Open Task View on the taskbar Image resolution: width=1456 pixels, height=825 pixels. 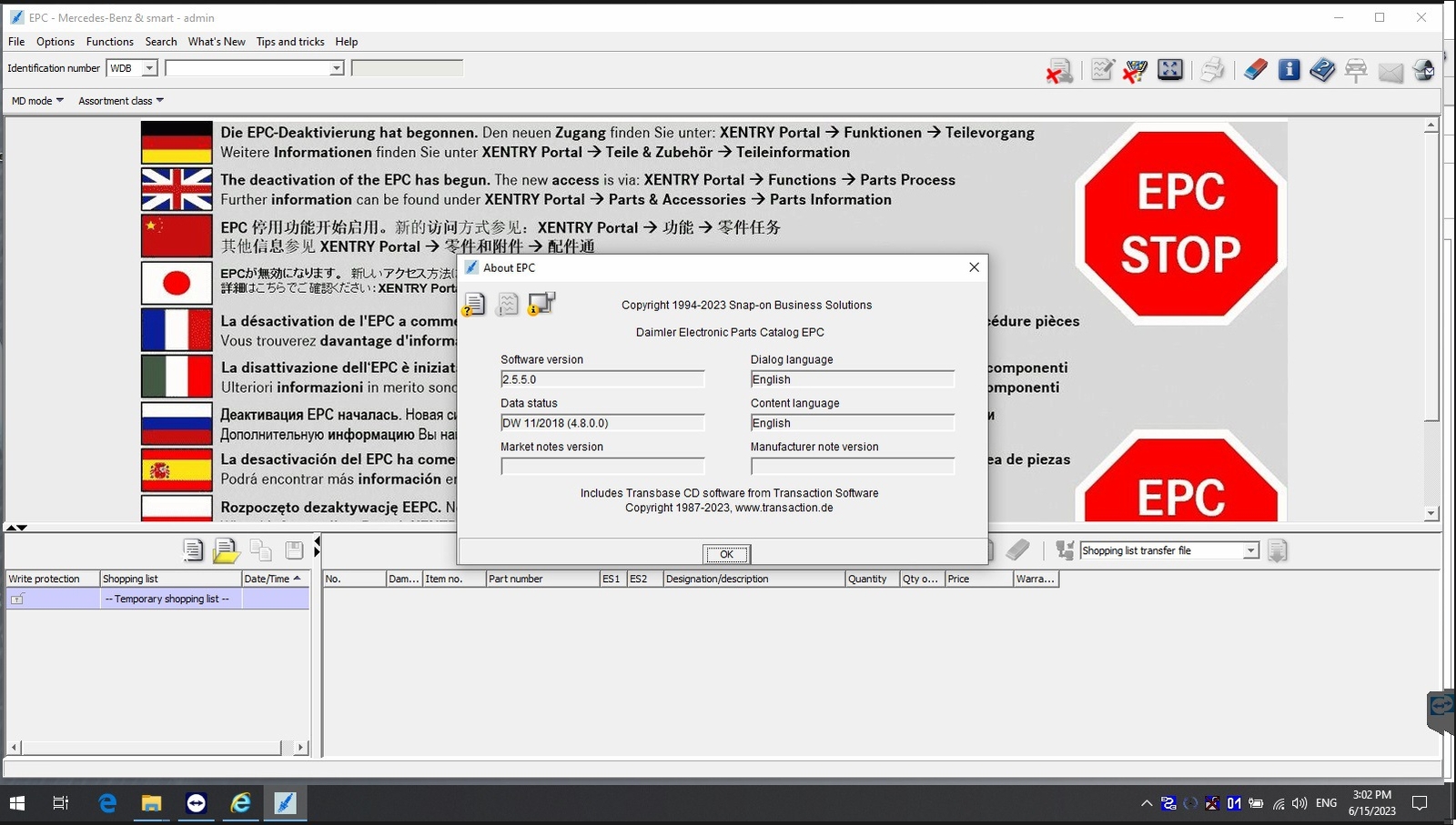[61, 803]
